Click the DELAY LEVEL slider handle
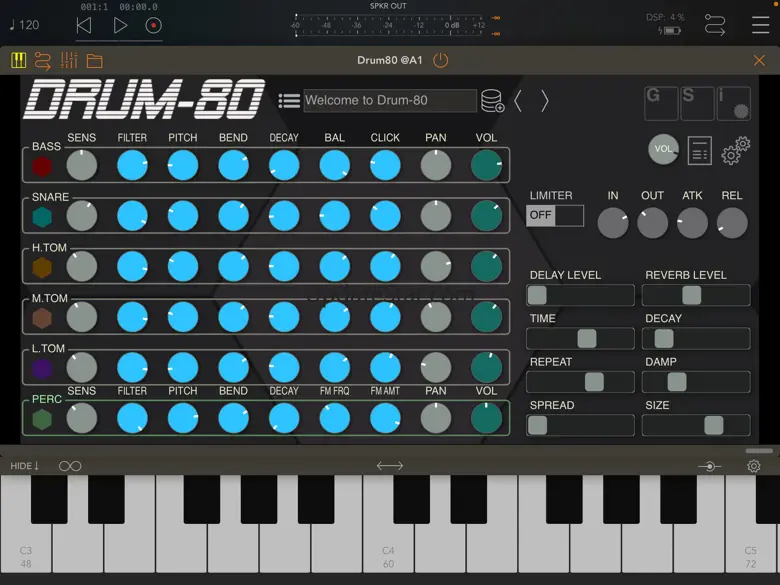The image size is (780, 585). pyautogui.click(x=537, y=295)
